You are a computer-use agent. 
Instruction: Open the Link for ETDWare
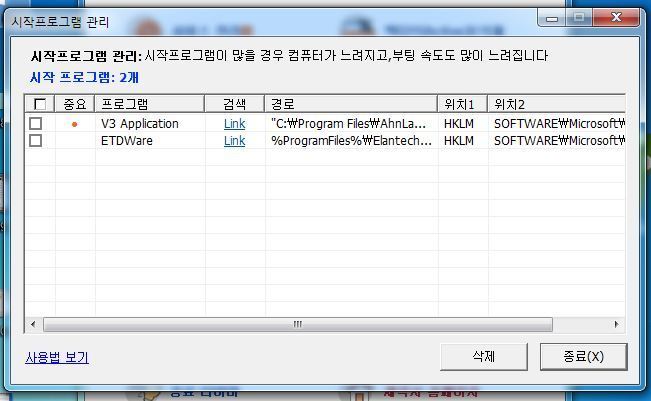pos(234,141)
